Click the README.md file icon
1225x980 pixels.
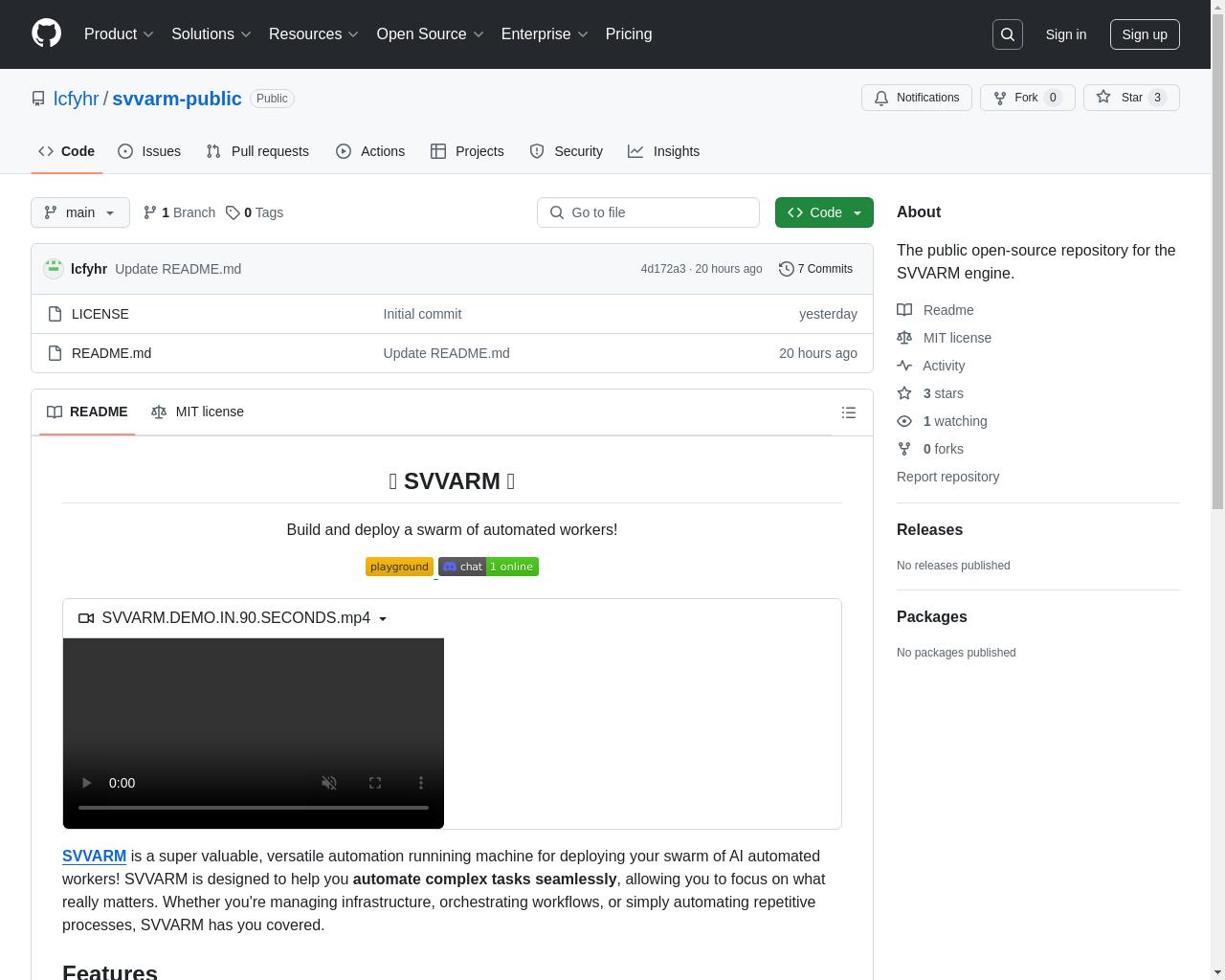tap(56, 353)
